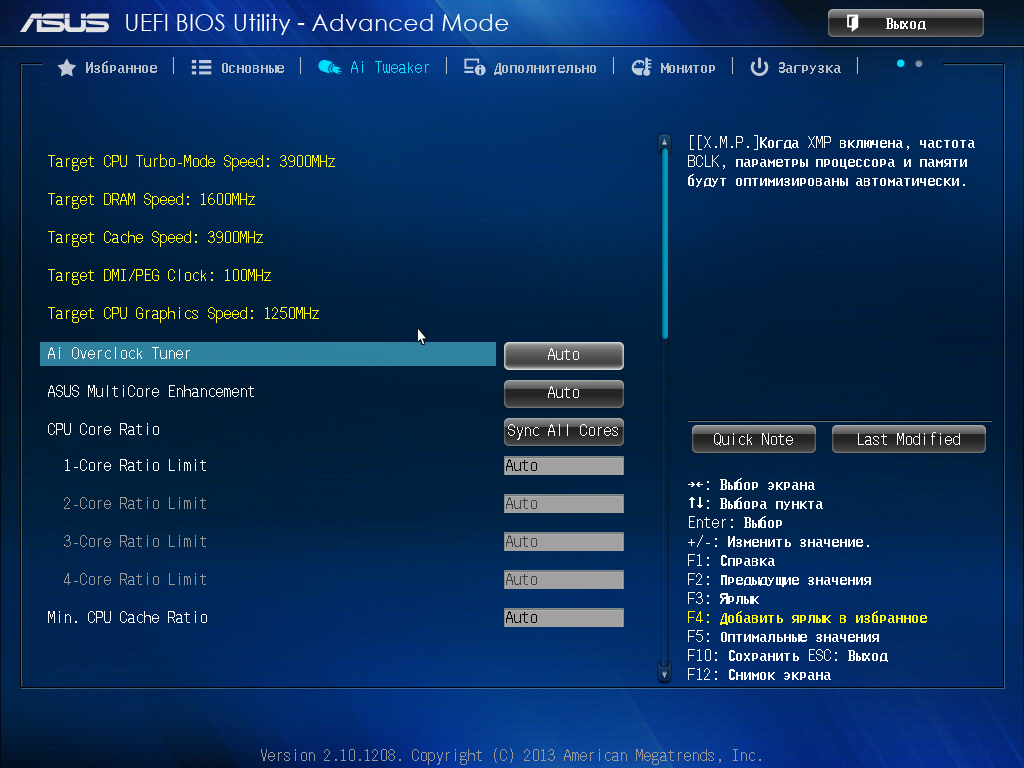The image size is (1024, 768).
Task: Click the F3 Ярлык hint
Action: pyautogui.click(x=723, y=599)
